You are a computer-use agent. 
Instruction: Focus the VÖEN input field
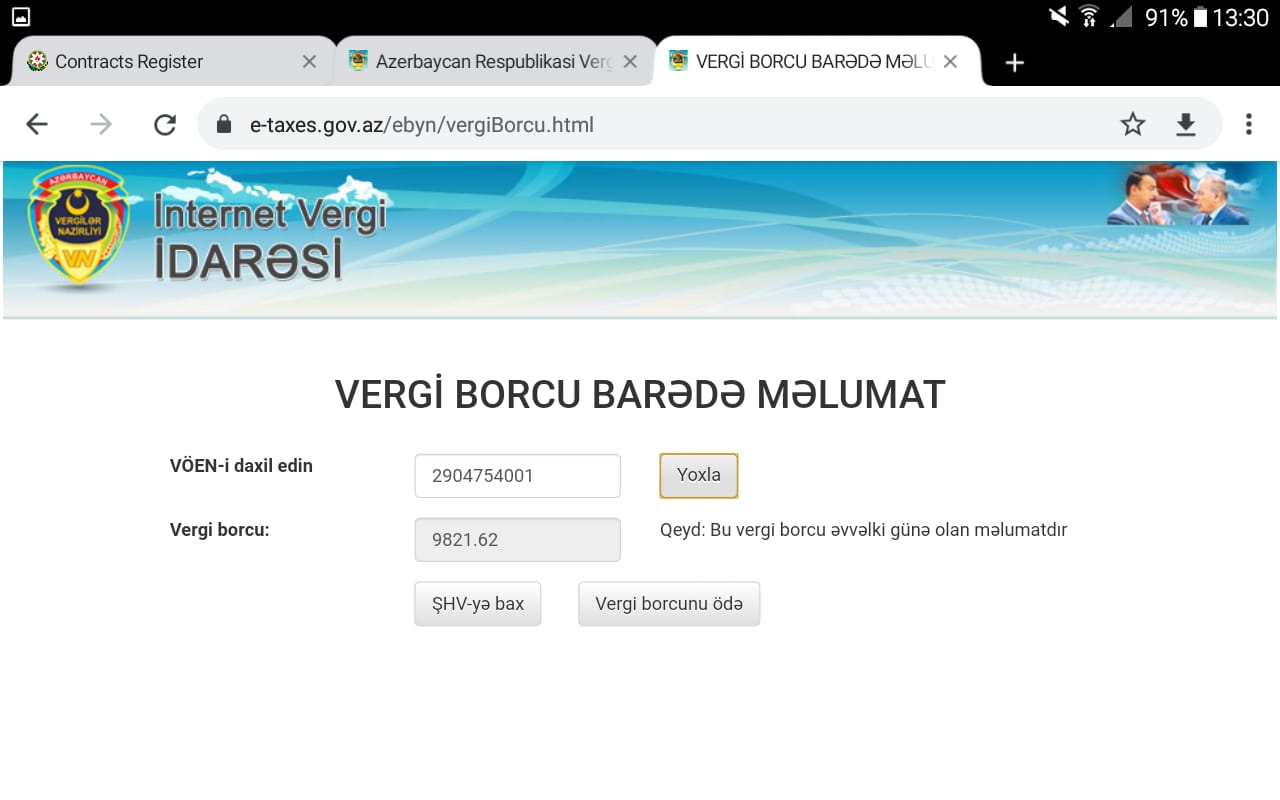517,476
